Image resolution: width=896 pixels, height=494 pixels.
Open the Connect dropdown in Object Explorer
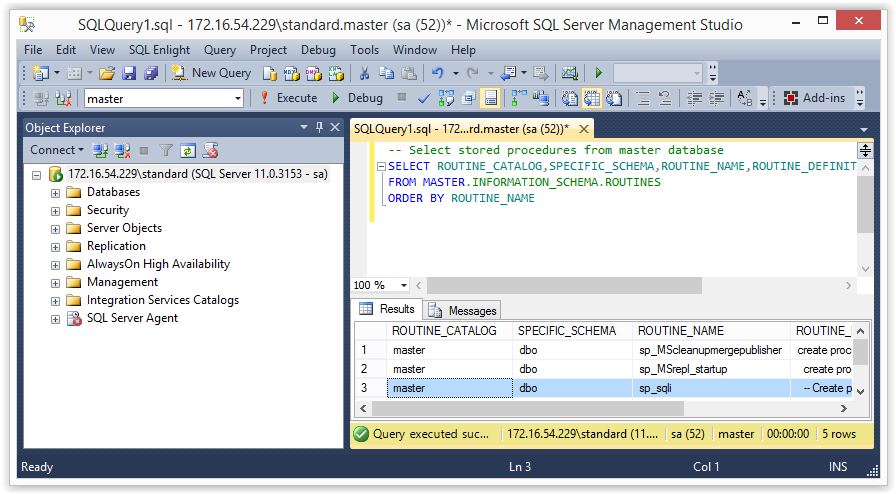pyautogui.click(x=57, y=150)
